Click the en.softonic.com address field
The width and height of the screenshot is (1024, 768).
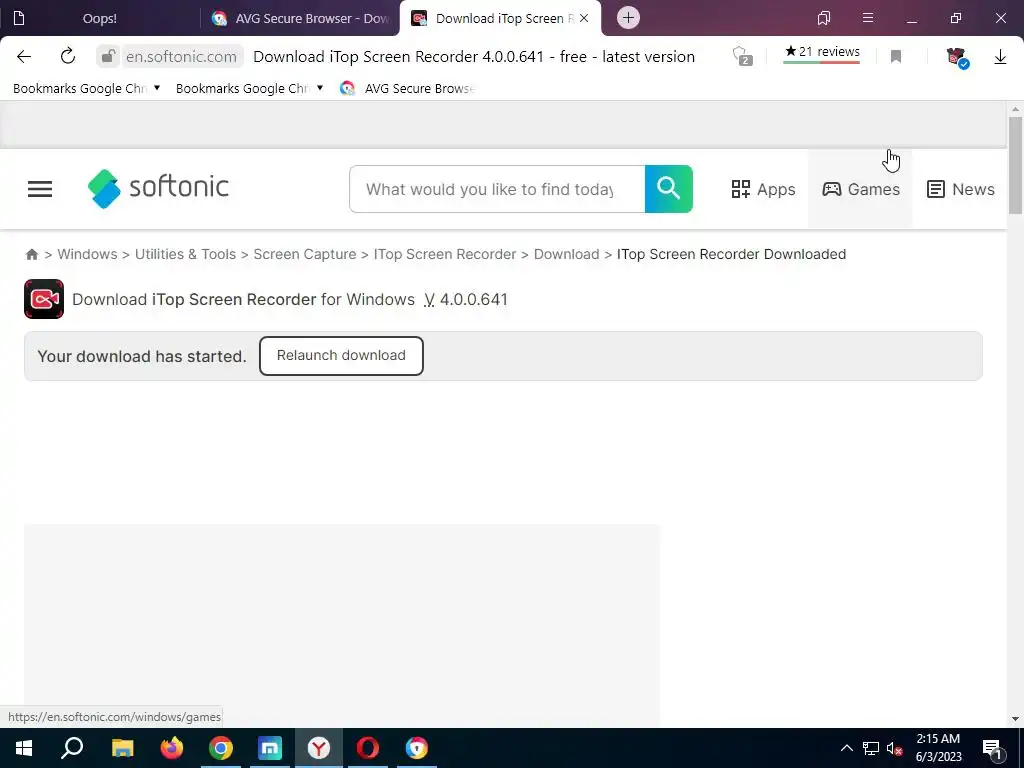tap(181, 57)
